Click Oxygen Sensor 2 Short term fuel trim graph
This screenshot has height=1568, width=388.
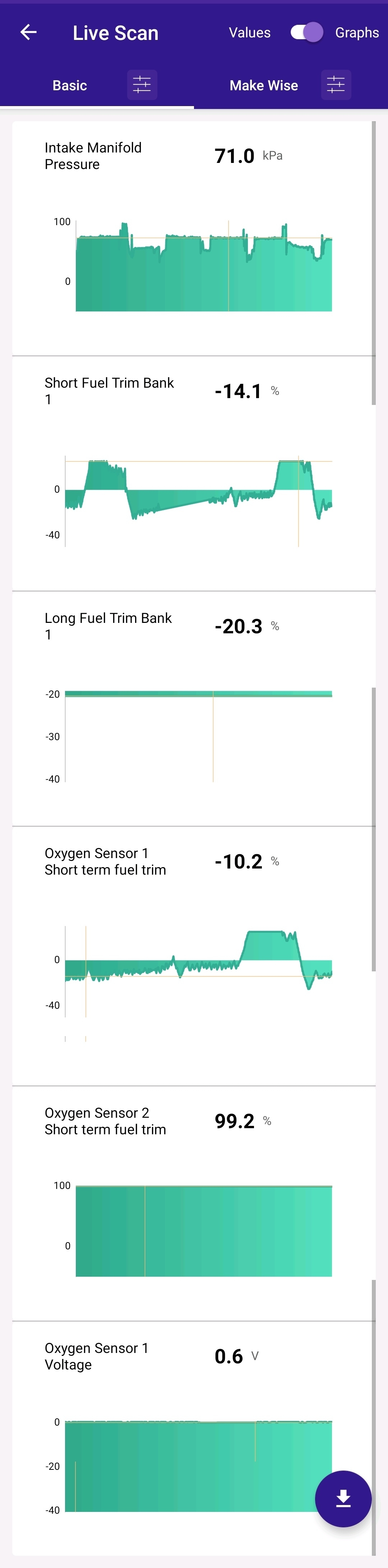(x=204, y=1231)
